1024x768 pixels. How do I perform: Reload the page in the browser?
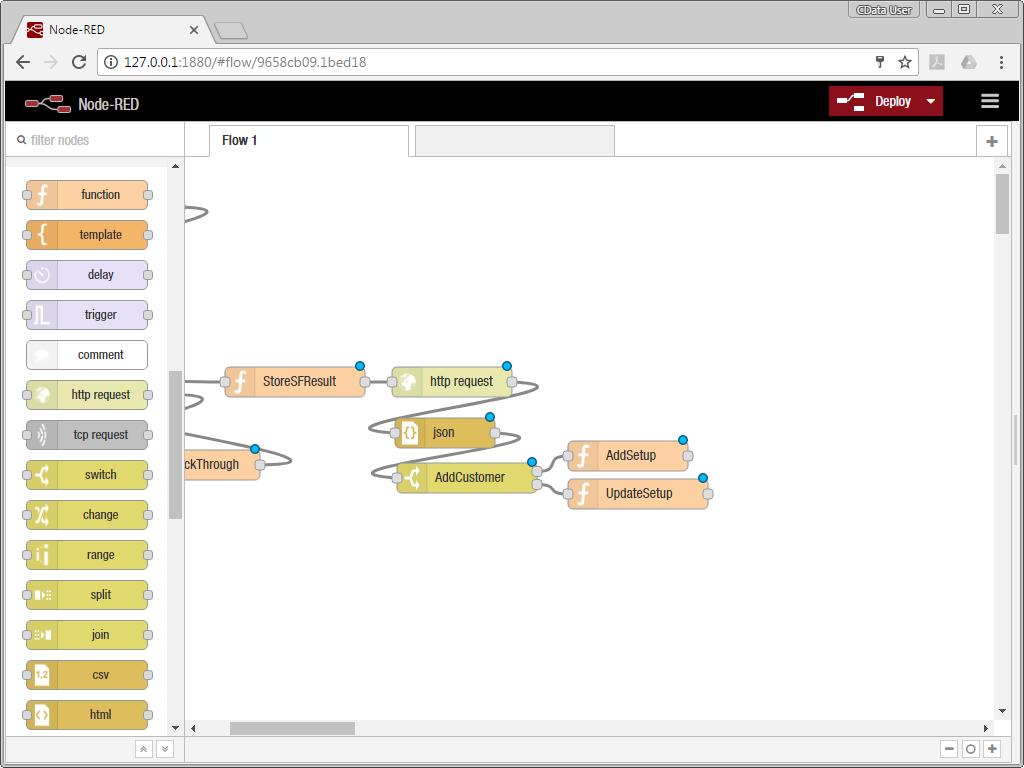coord(79,62)
